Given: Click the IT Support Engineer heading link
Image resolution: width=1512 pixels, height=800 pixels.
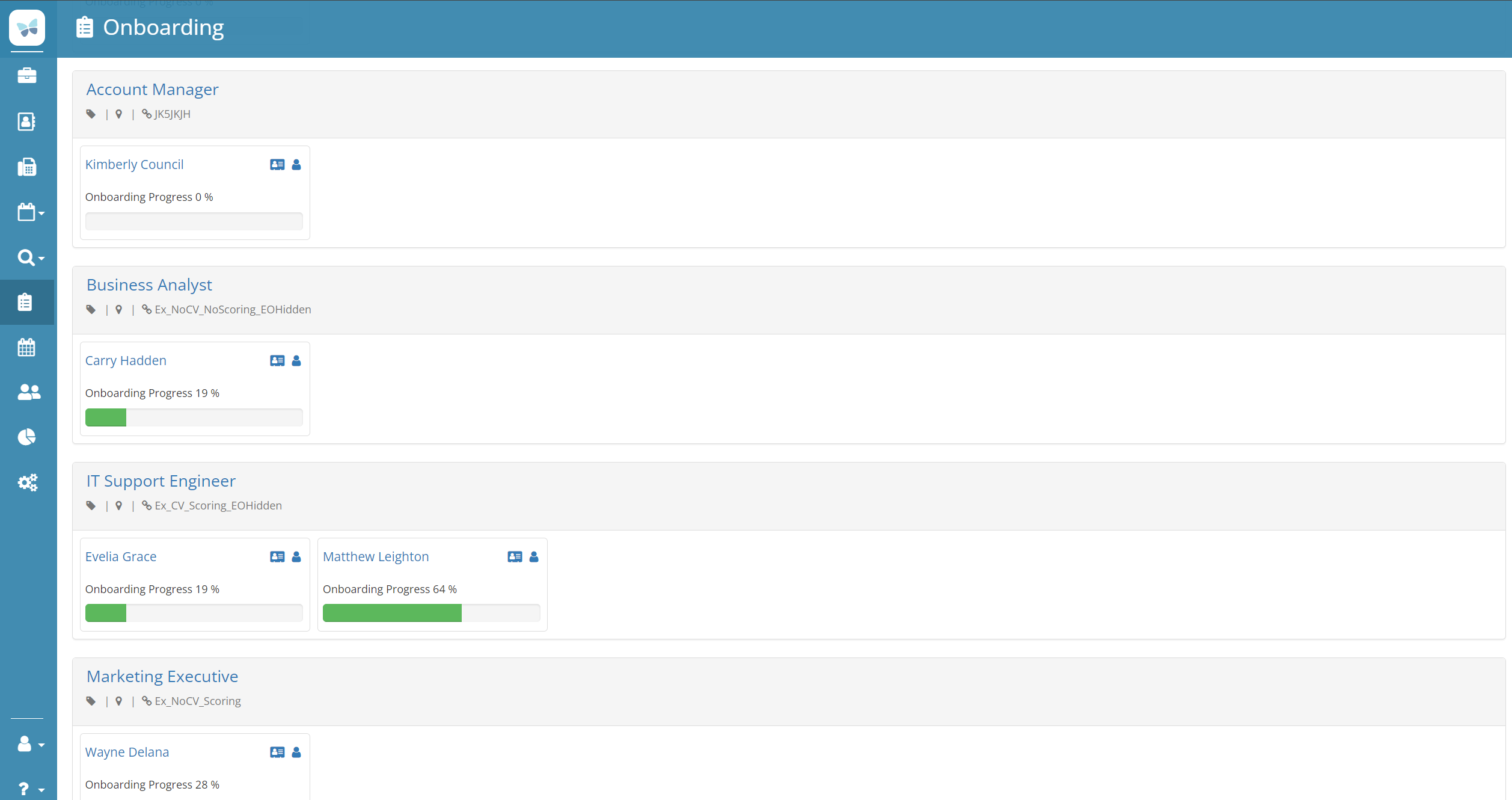Looking at the screenshot, I should tap(161, 481).
